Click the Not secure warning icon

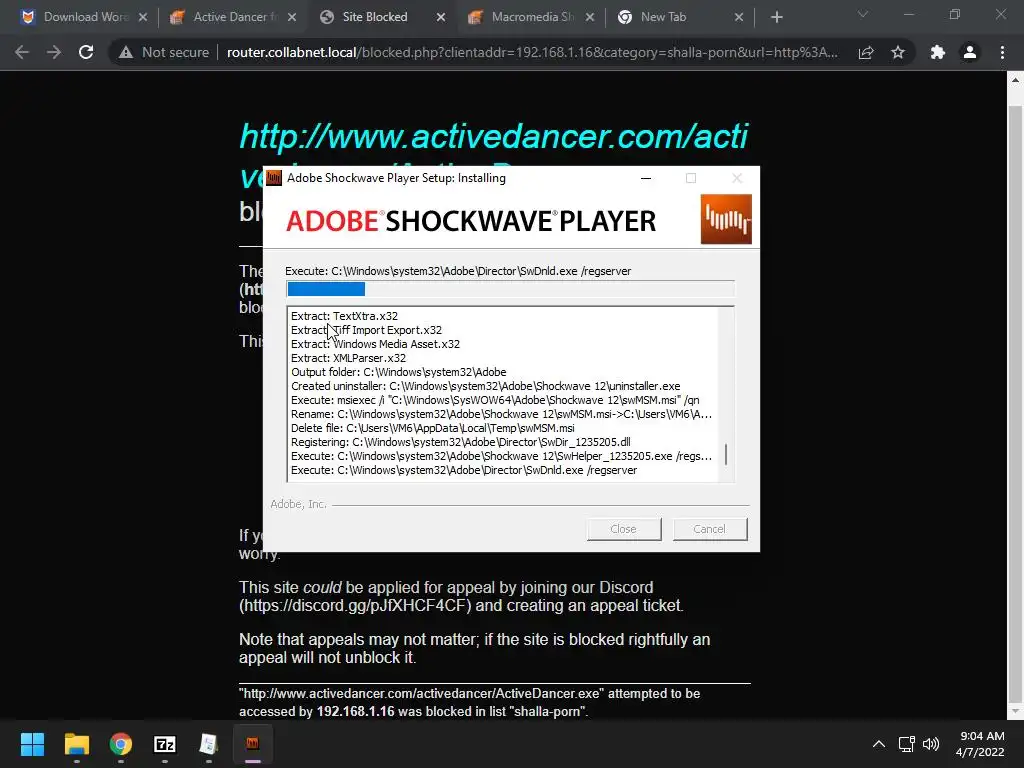[126, 52]
